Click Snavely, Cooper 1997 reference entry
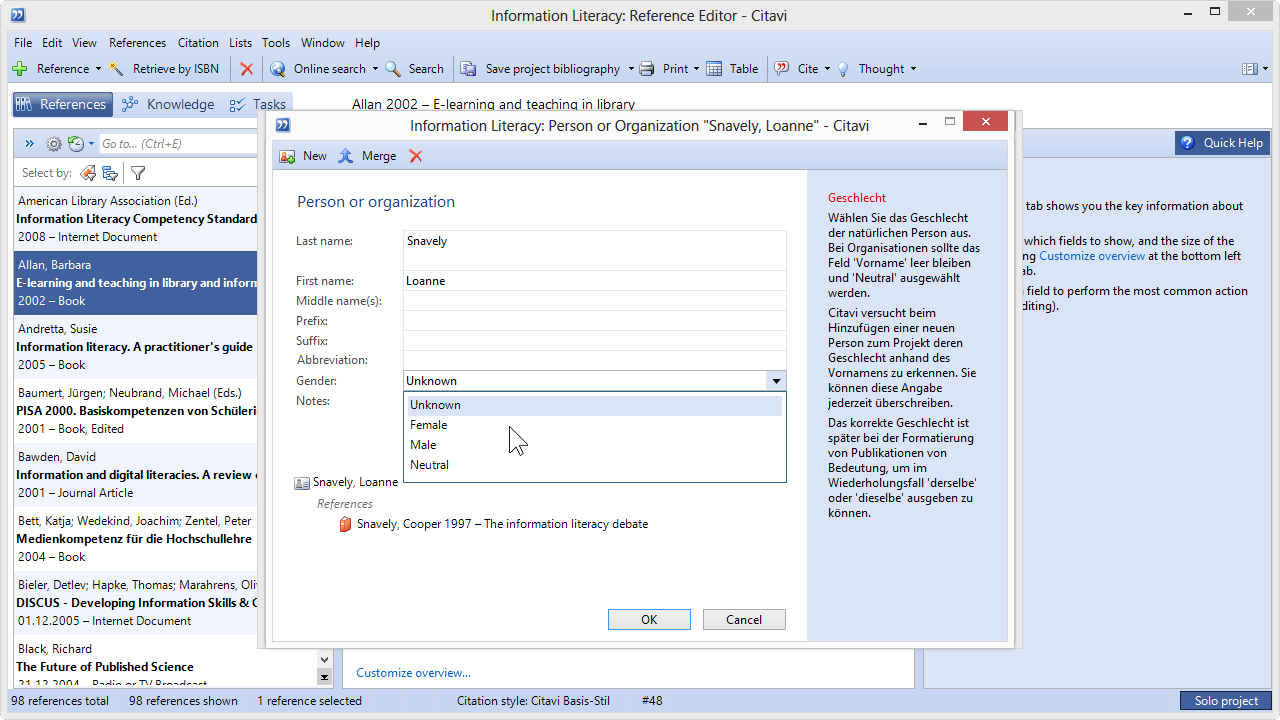Image resolution: width=1280 pixels, height=720 pixels. (502, 524)
